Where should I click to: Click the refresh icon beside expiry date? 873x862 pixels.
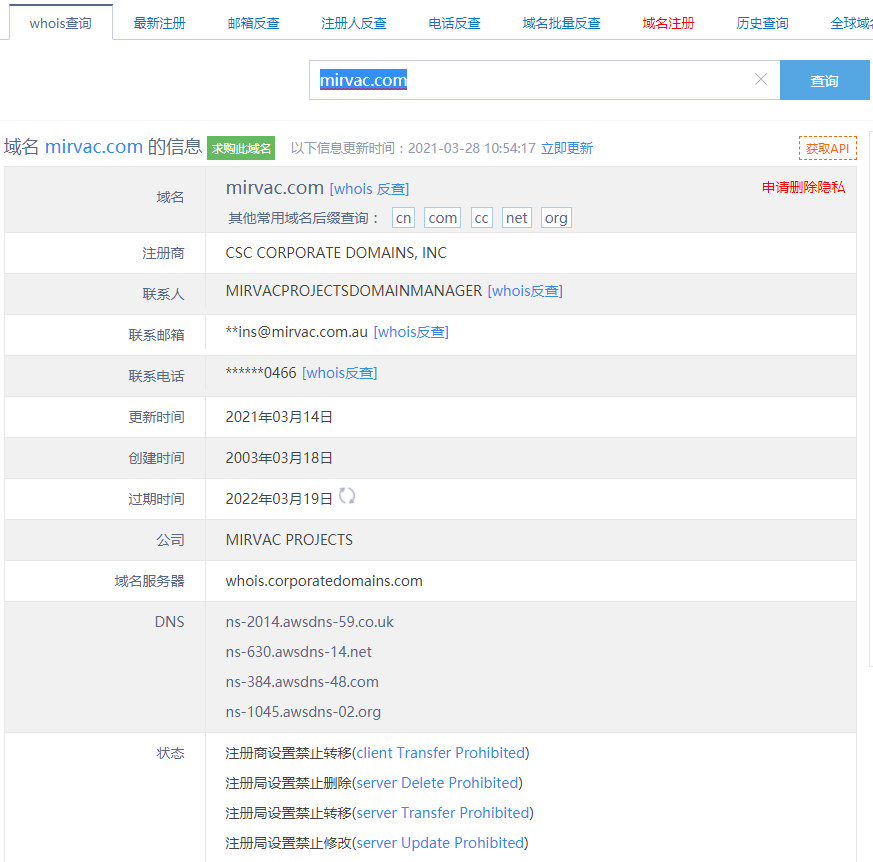(347, 496)
